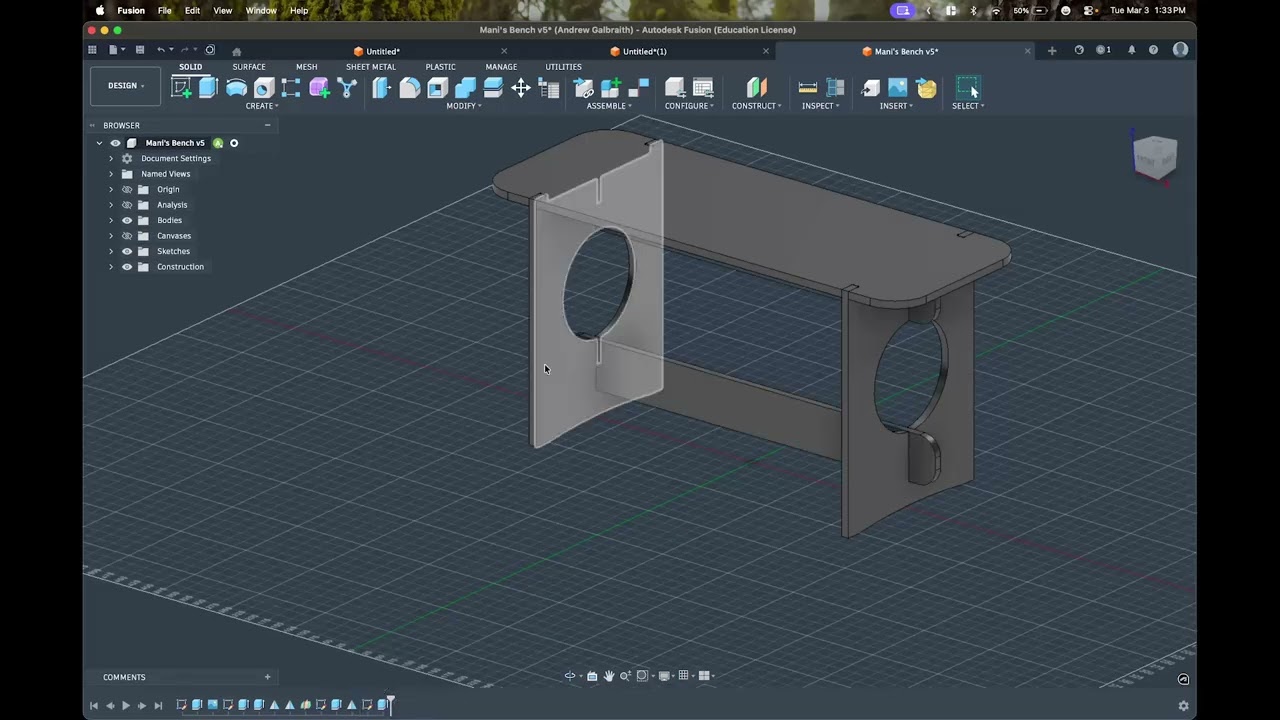Expand the Bodies folder arrow
Screen dimensions: 1280x720
(x=111, y=220)
